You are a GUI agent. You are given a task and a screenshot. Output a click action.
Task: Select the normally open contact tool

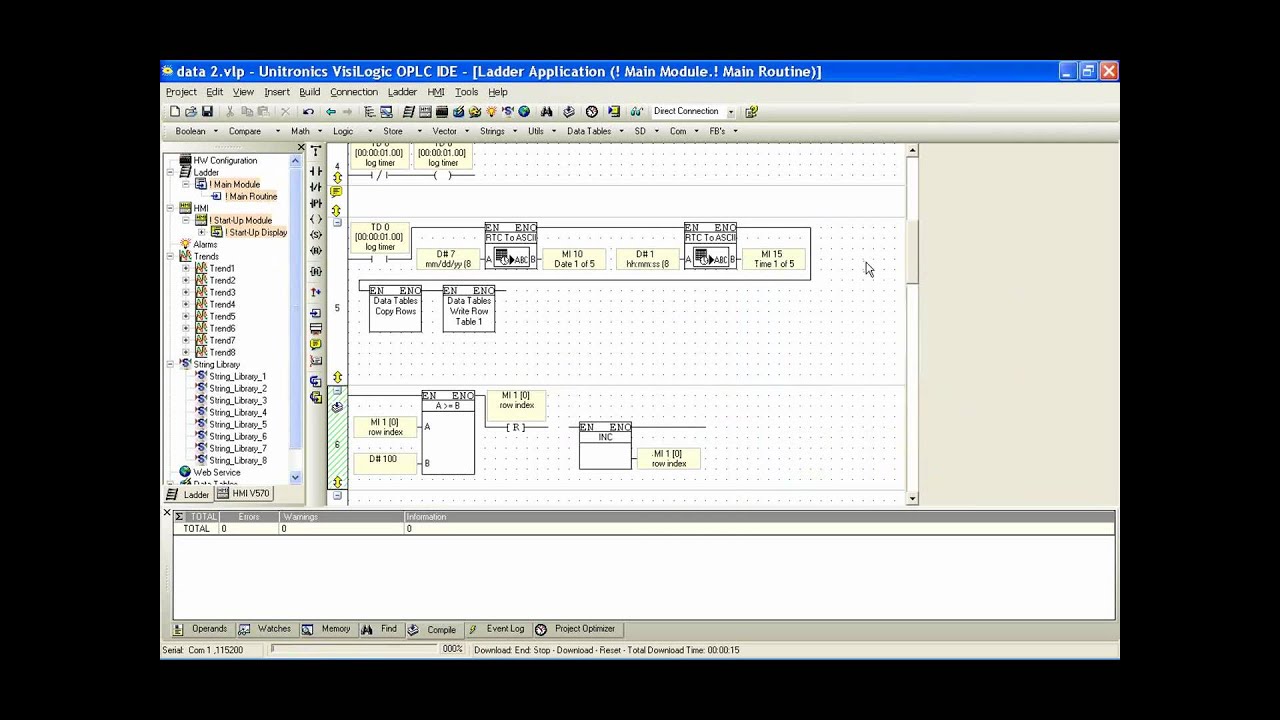(316, 170)
